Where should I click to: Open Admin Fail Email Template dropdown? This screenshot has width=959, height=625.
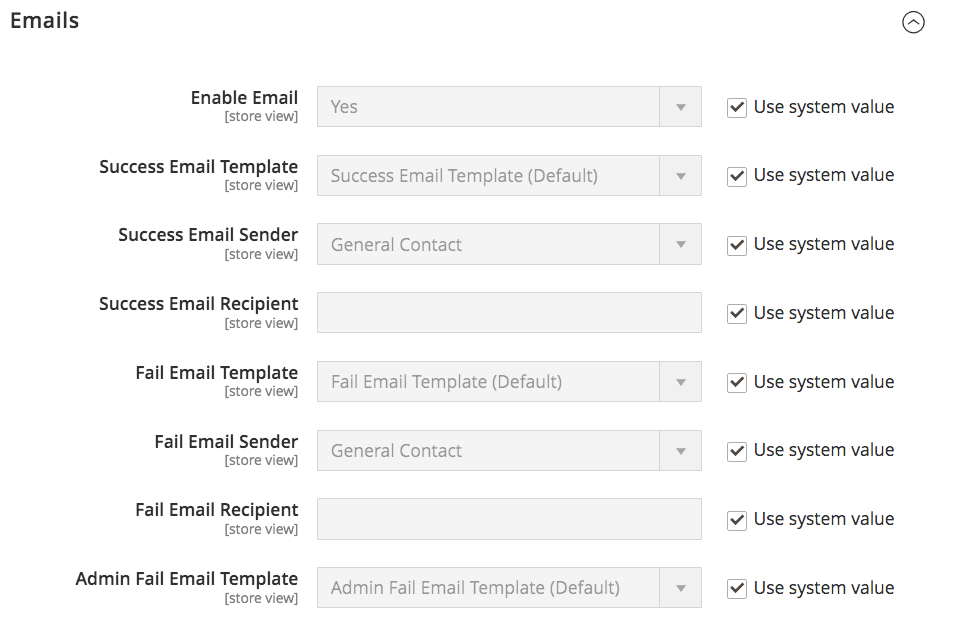509,588
